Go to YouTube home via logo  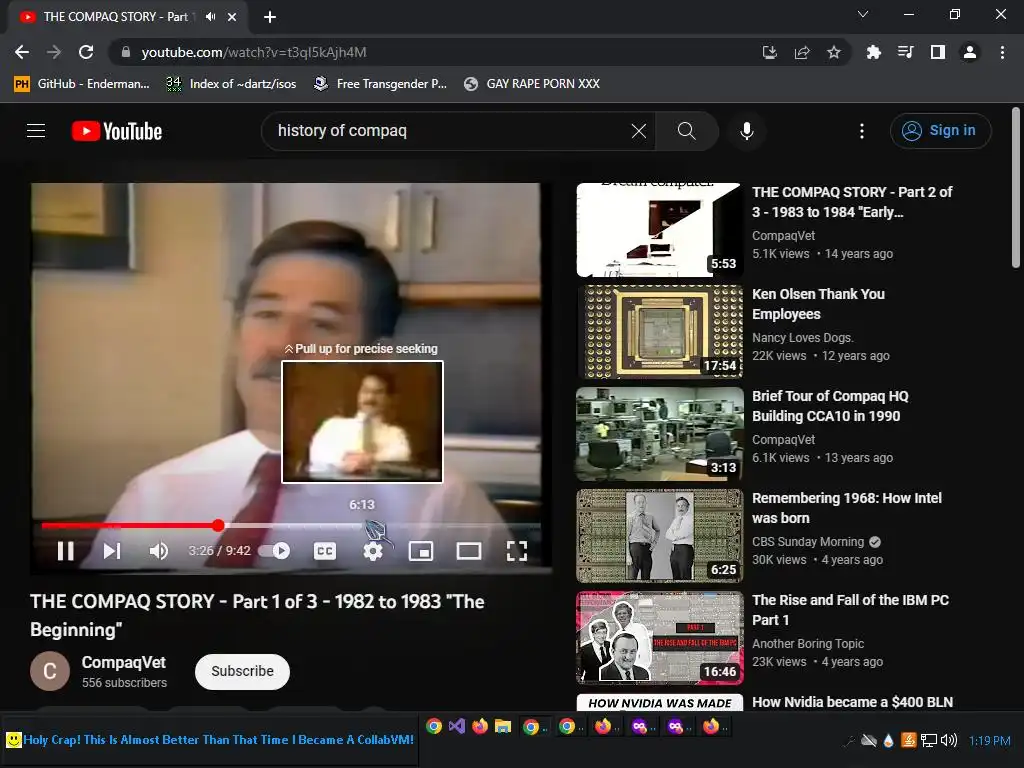pos(117,131)
